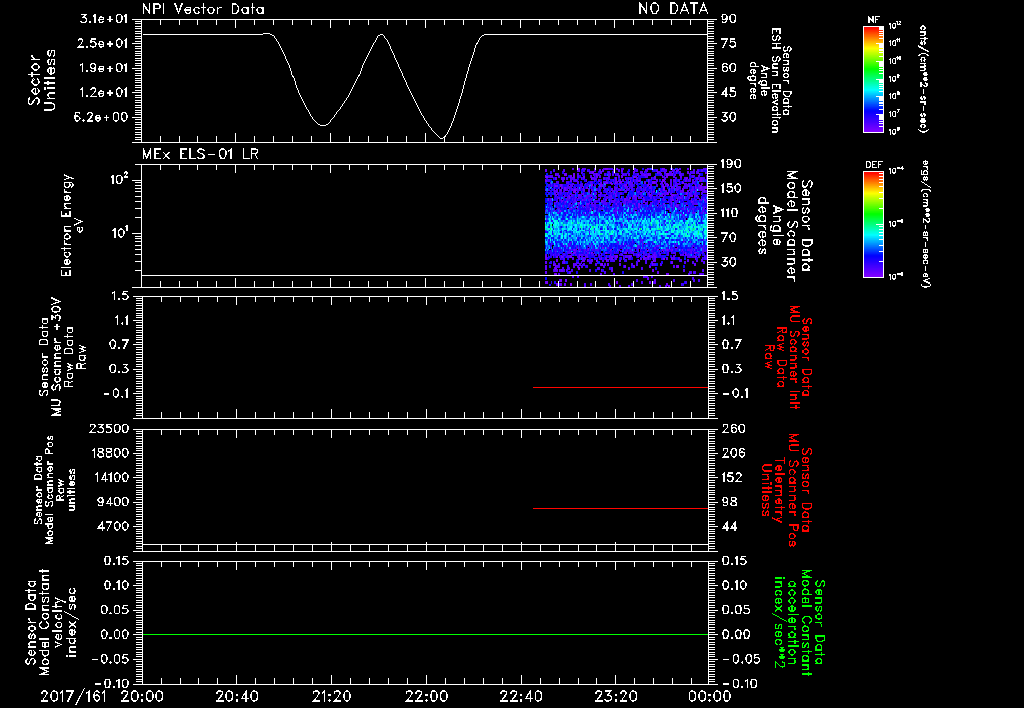Click the DEF color scale bar
Image resolution: width=1024 pixels, height=708 pixels.
873,223
